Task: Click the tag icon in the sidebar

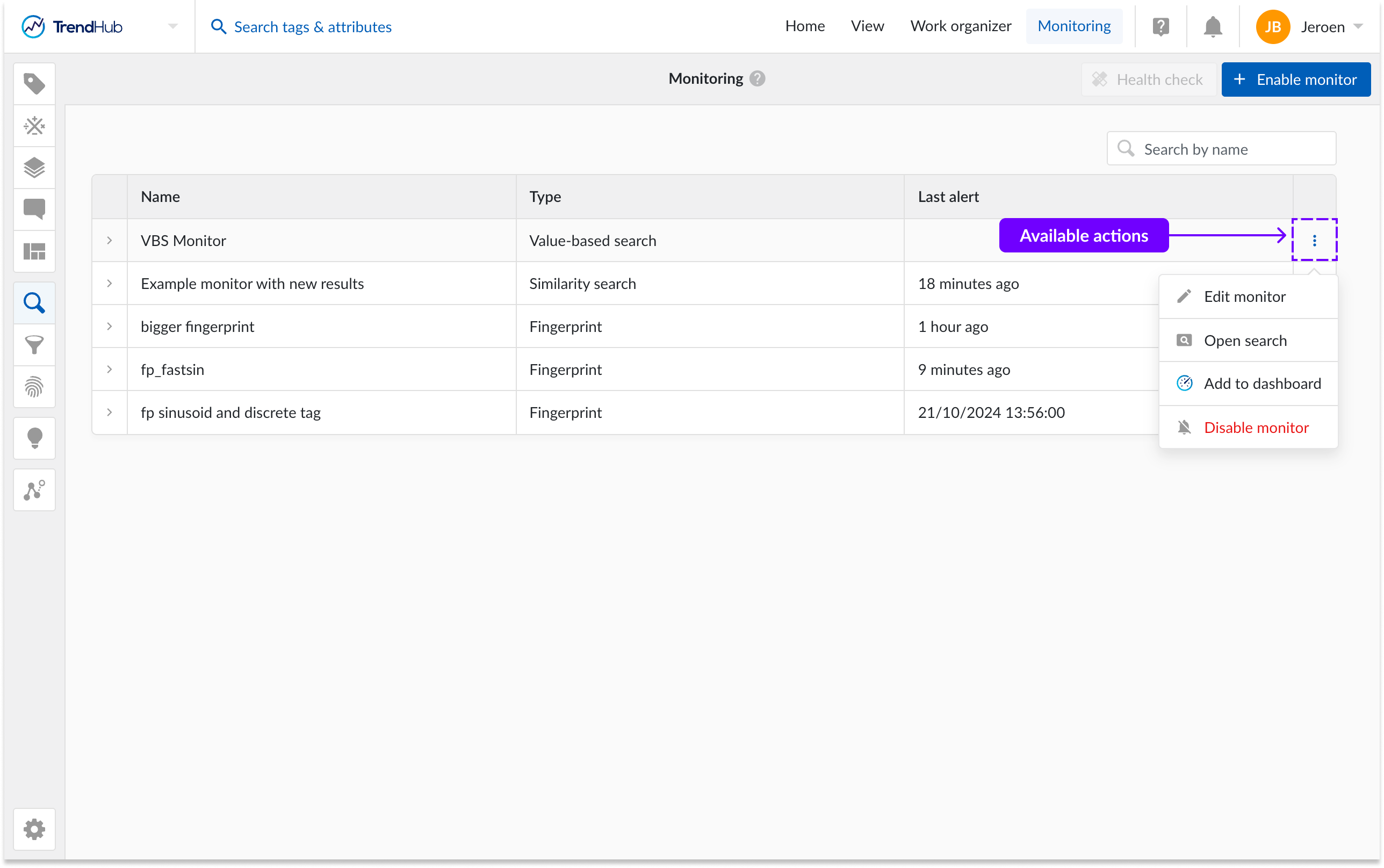Action: click(34, 84)
